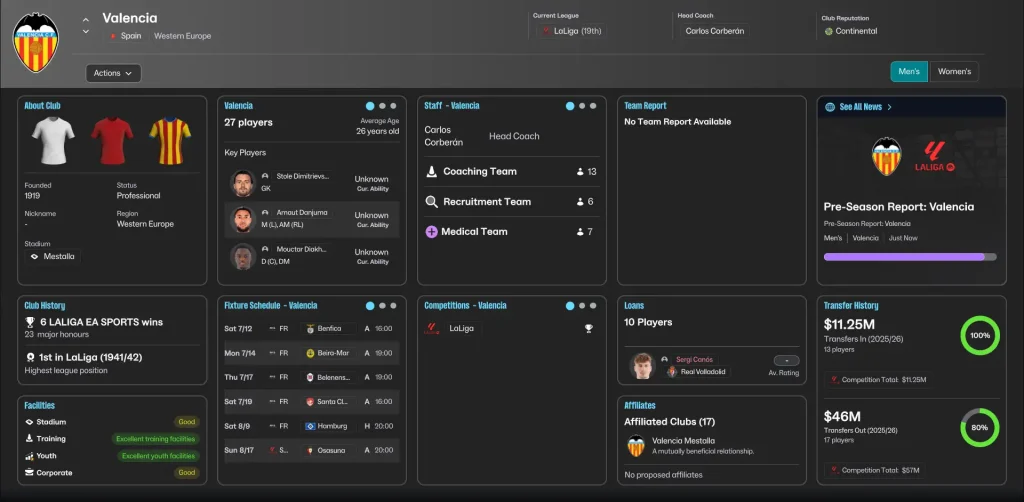Click 80% transfers out ring gauge

point(980,428)
